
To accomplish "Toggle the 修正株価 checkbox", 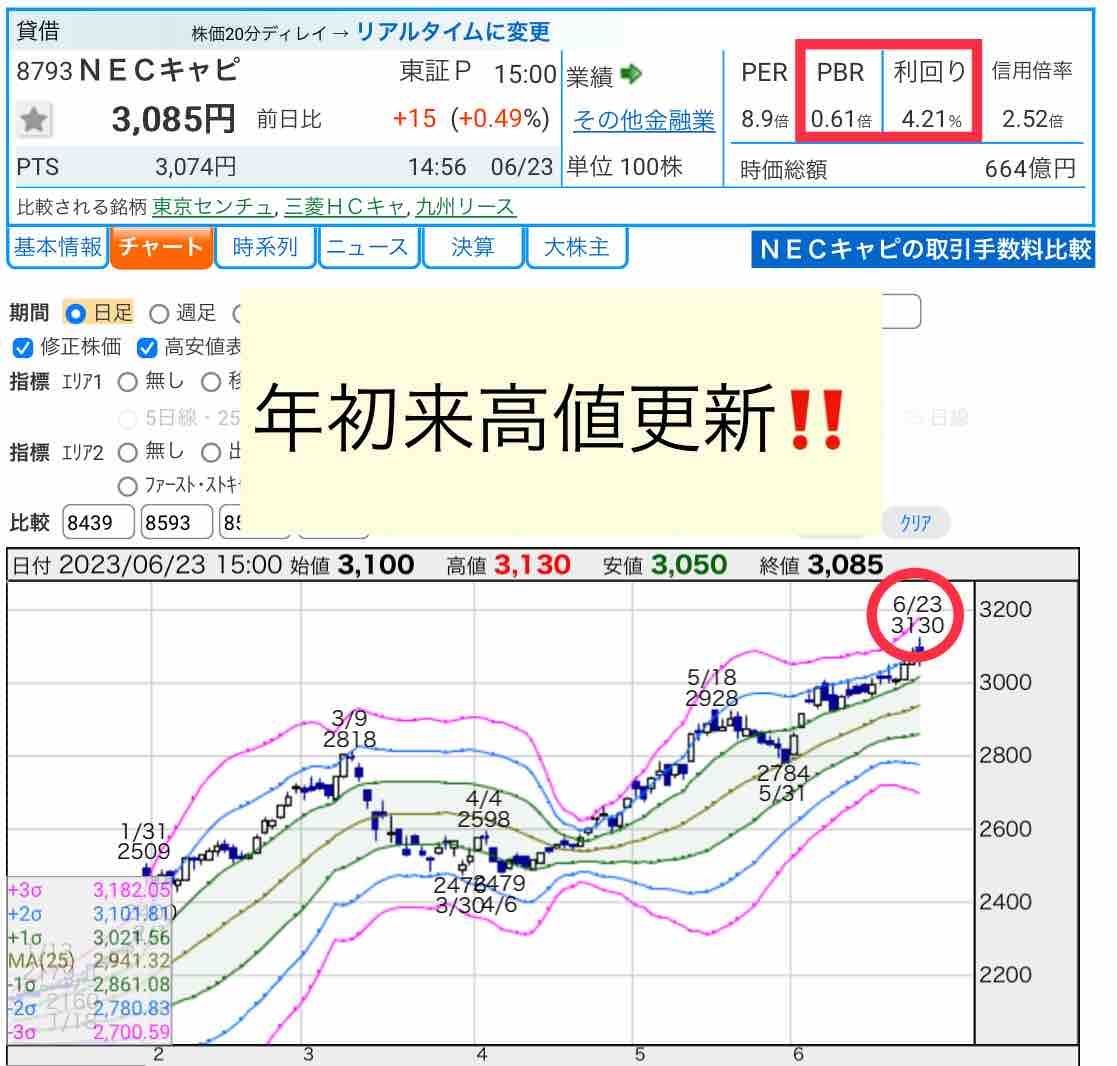I will coord(23,348).
